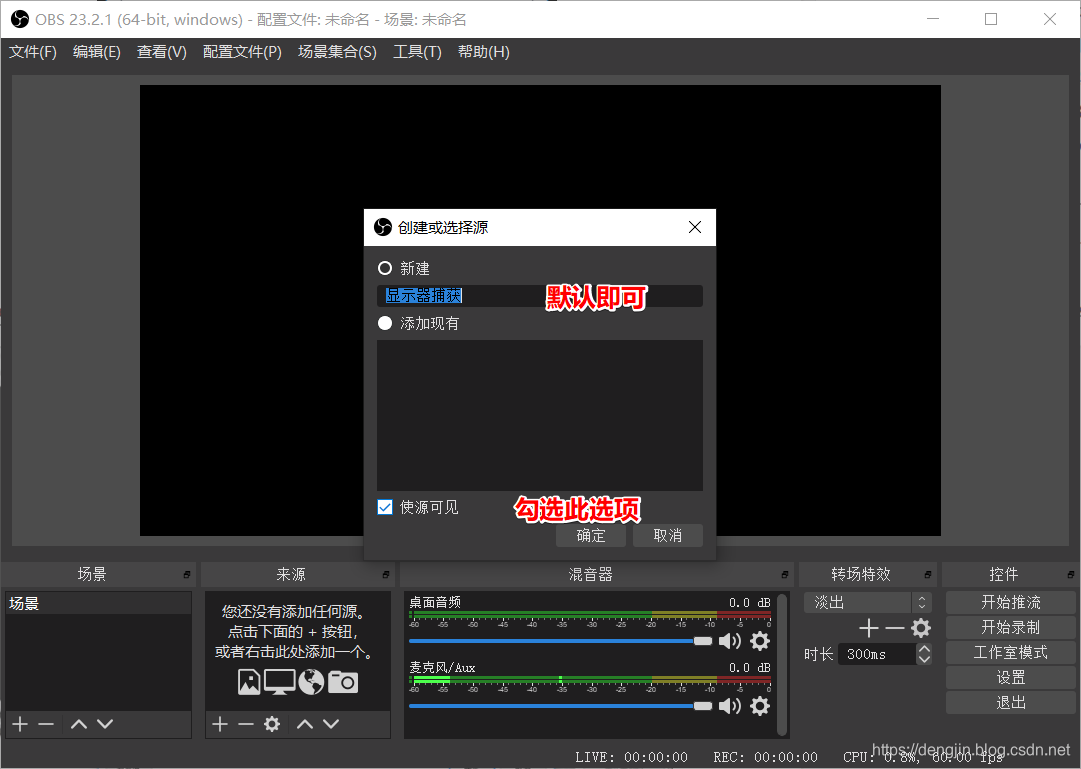Click 开始录制 to start recording

1011,627
